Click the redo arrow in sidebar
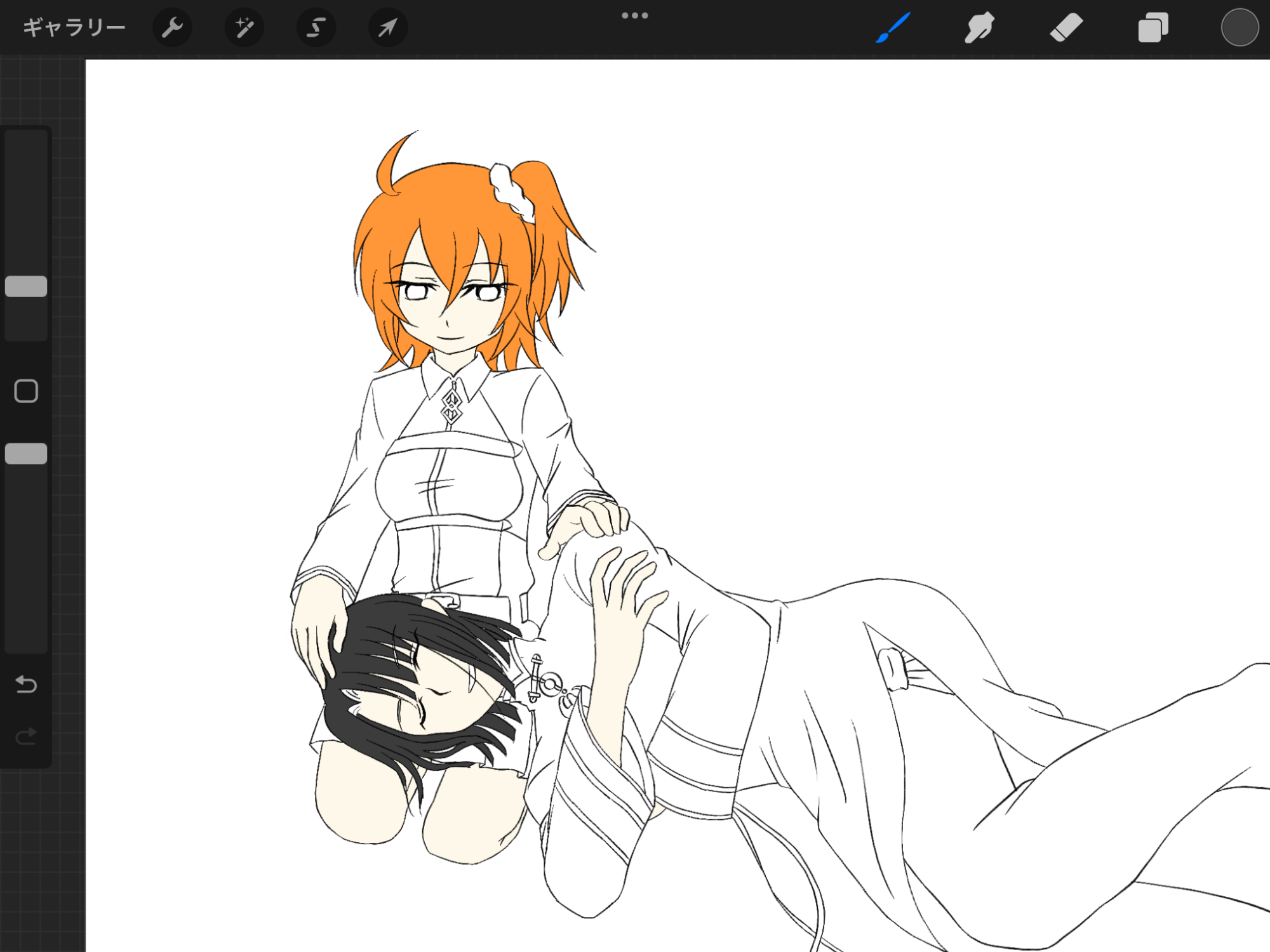The height and width of the screenshot is (952, 1270). pos(26,736)
